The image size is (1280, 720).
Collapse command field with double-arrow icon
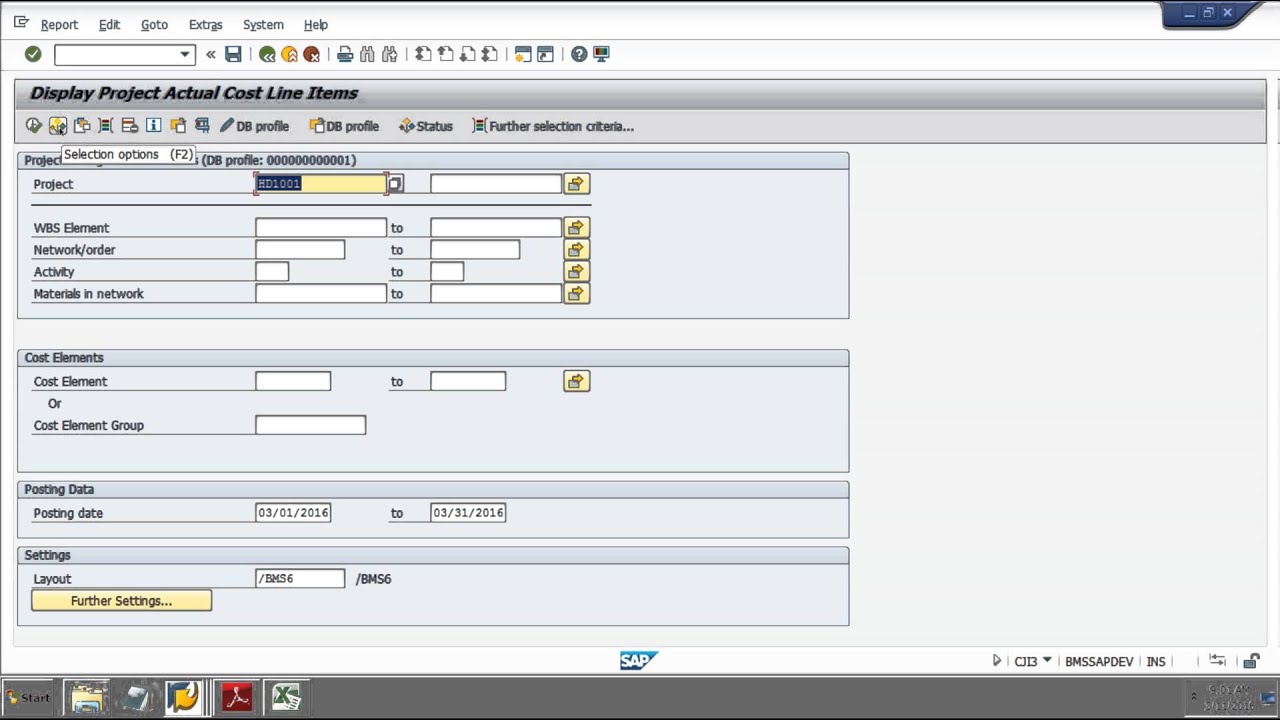211,54
